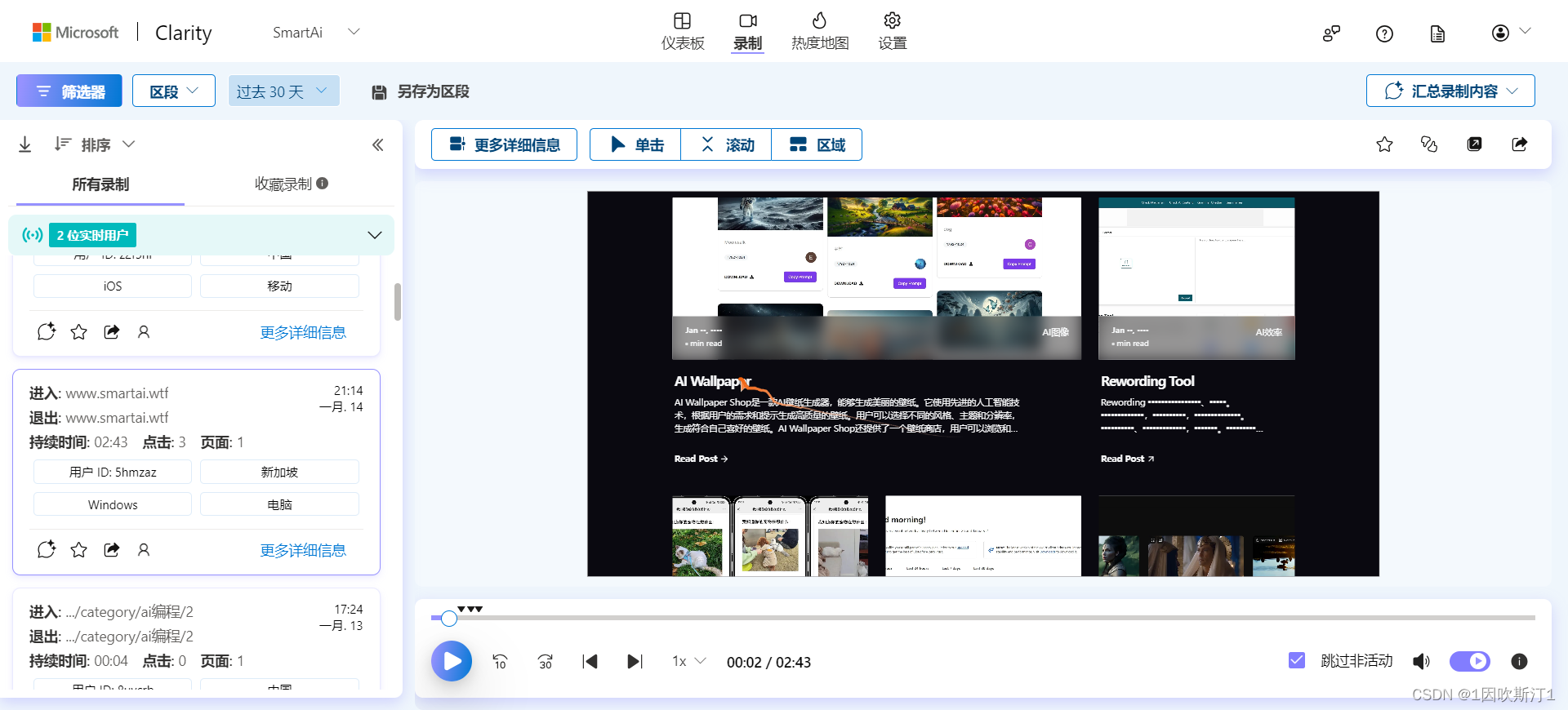Image resolution: width=1568 pixels, height=710 pixels.
Task: Toggle the autoplay switch
Action: [1470, 661]
